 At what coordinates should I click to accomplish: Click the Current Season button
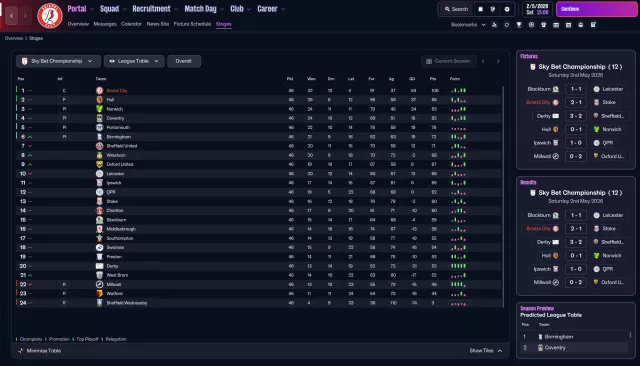pyautogui.click(x=448, y=61)
